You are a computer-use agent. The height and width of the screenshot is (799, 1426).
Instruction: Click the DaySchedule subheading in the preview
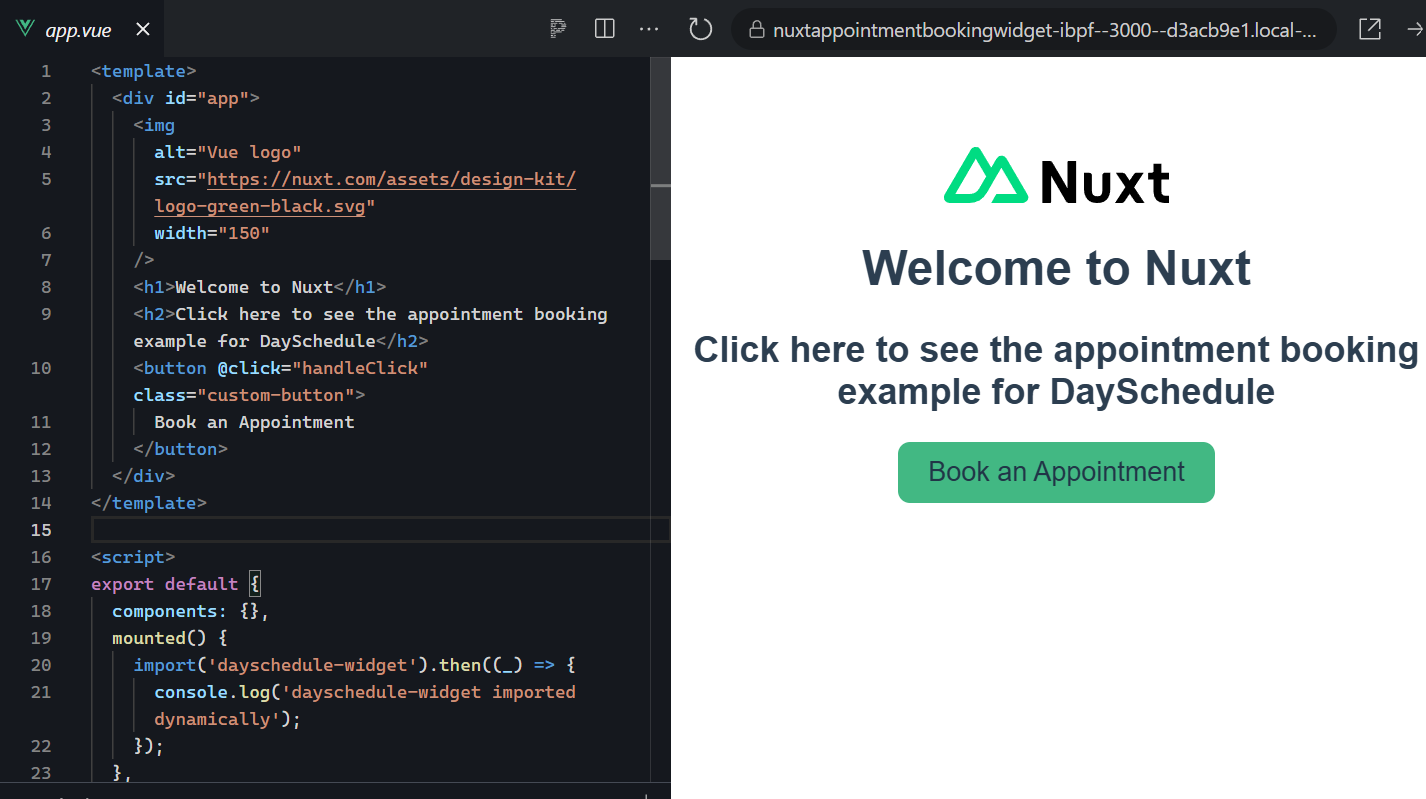(1056, 370)
